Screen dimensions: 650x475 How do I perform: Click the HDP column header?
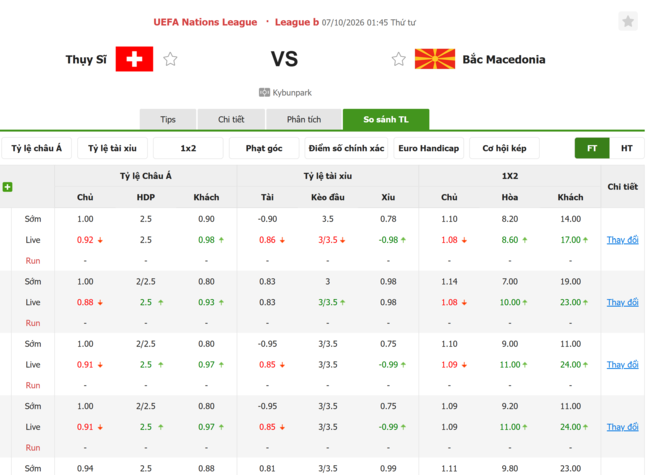pos(146,197)
